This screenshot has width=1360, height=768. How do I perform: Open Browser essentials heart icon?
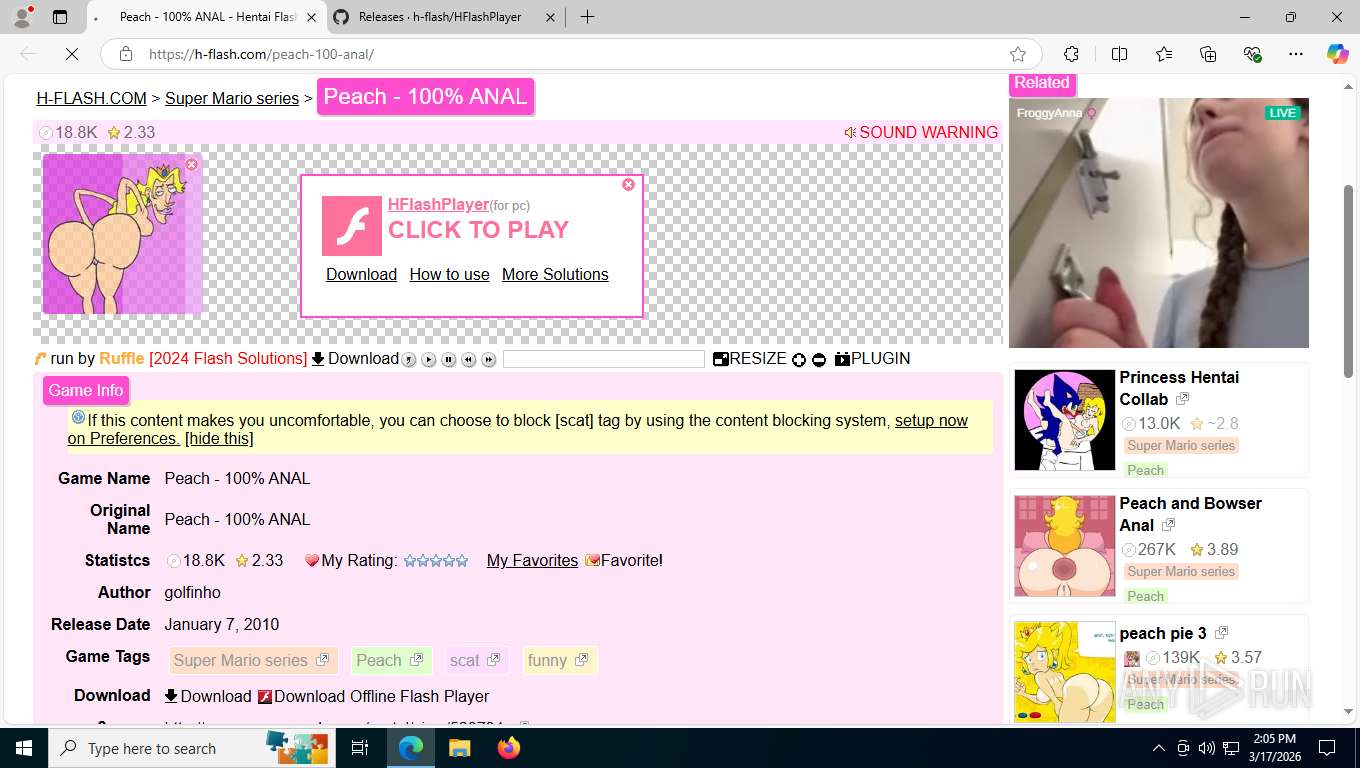(1252, 54)
